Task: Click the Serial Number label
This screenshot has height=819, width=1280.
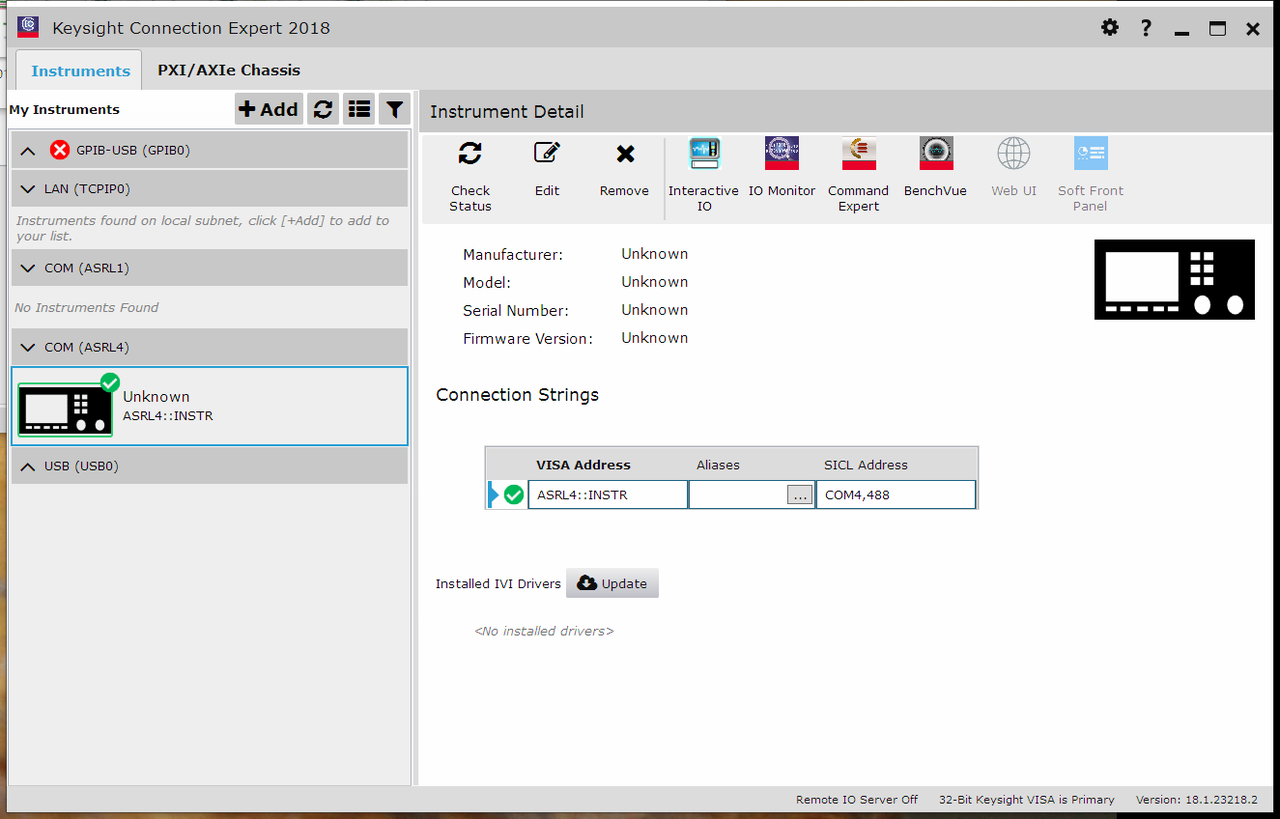Action: pyautogui.click(x=516, y=311)
